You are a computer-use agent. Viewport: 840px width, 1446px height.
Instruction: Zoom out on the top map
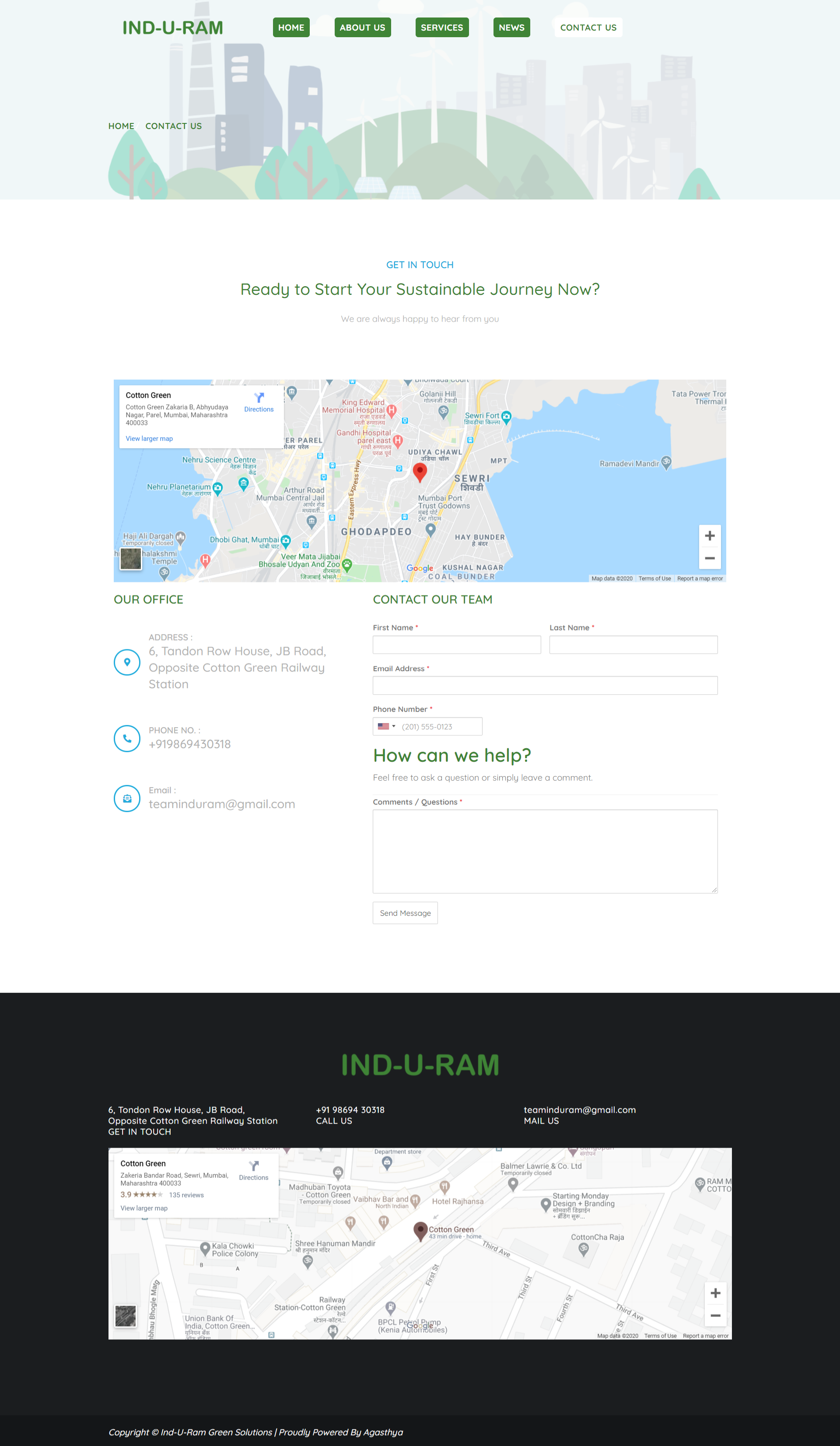709,558
